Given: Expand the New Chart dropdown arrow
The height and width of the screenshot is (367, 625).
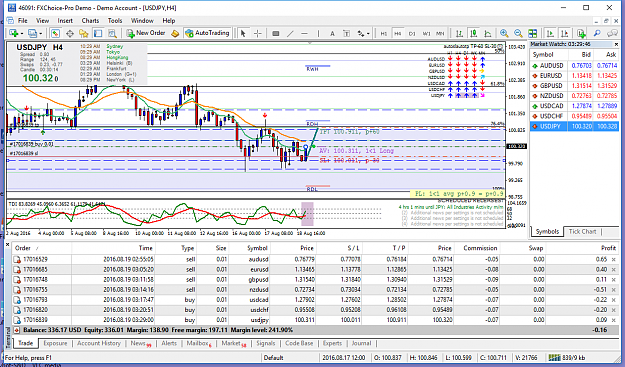Looking at the screenshot, I should coord(22,33).
